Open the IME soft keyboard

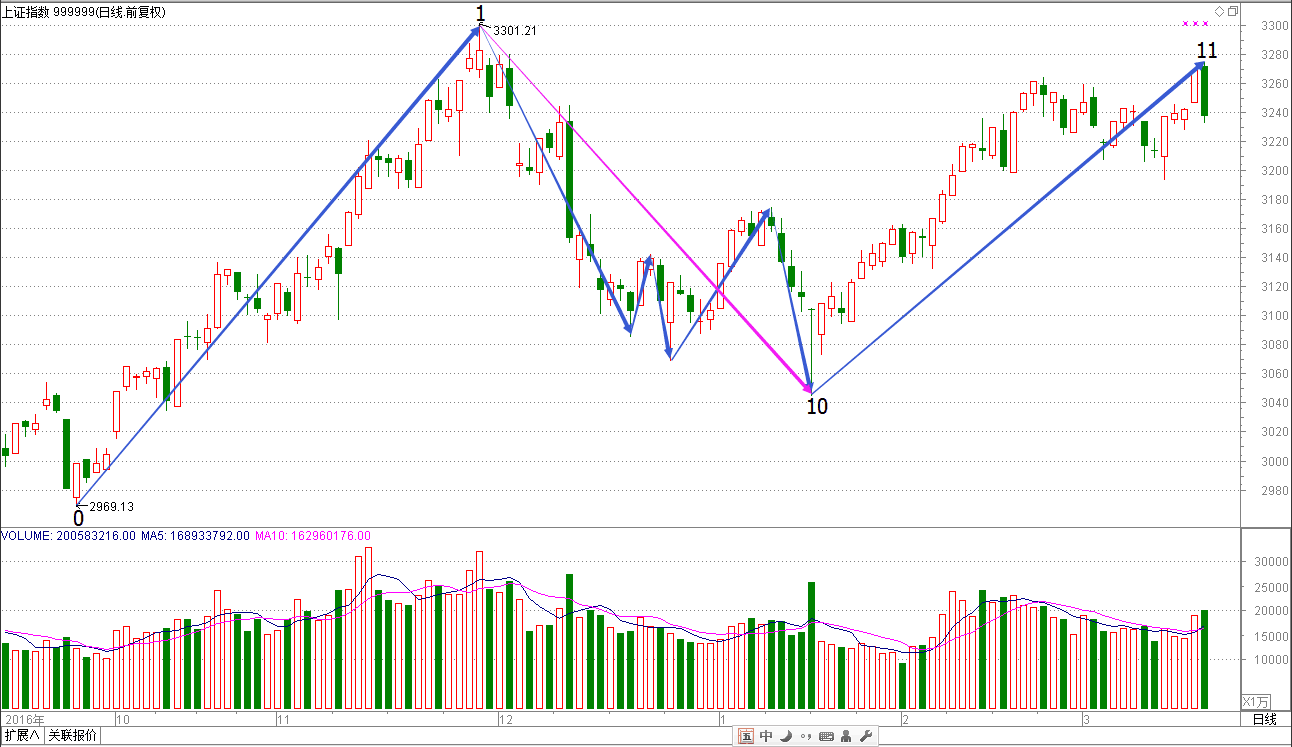click(x=826, y=737)
